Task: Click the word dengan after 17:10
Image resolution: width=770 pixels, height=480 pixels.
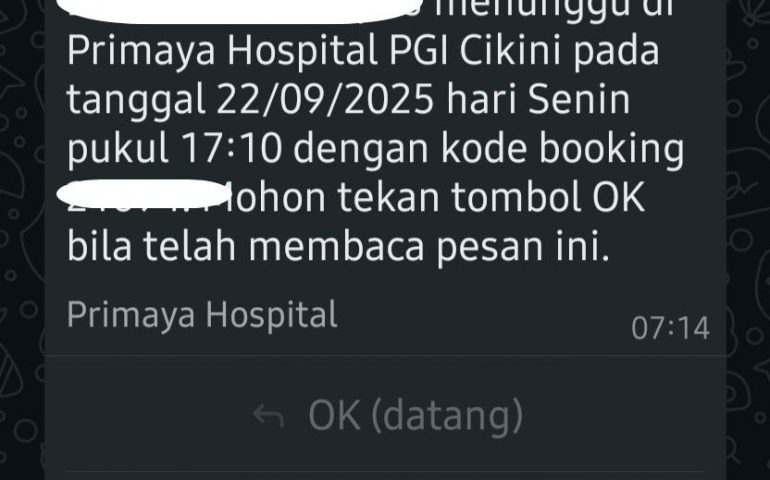Action: 360,150
